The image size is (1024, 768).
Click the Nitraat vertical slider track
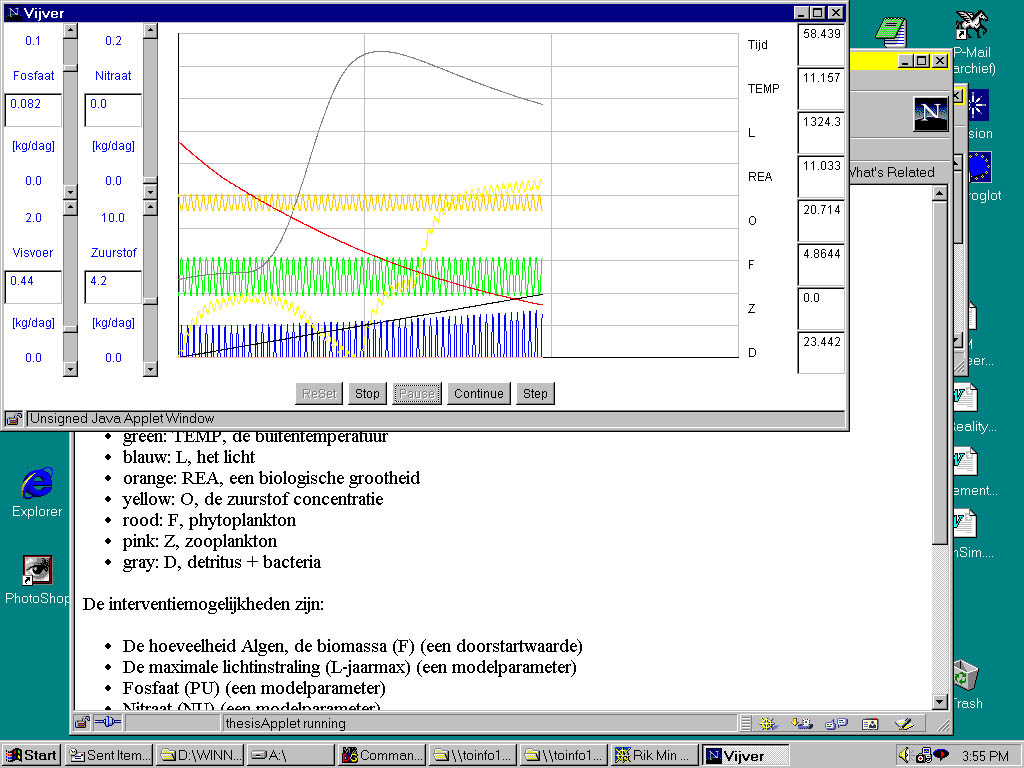pyautogui.click(x=150, y=111)
